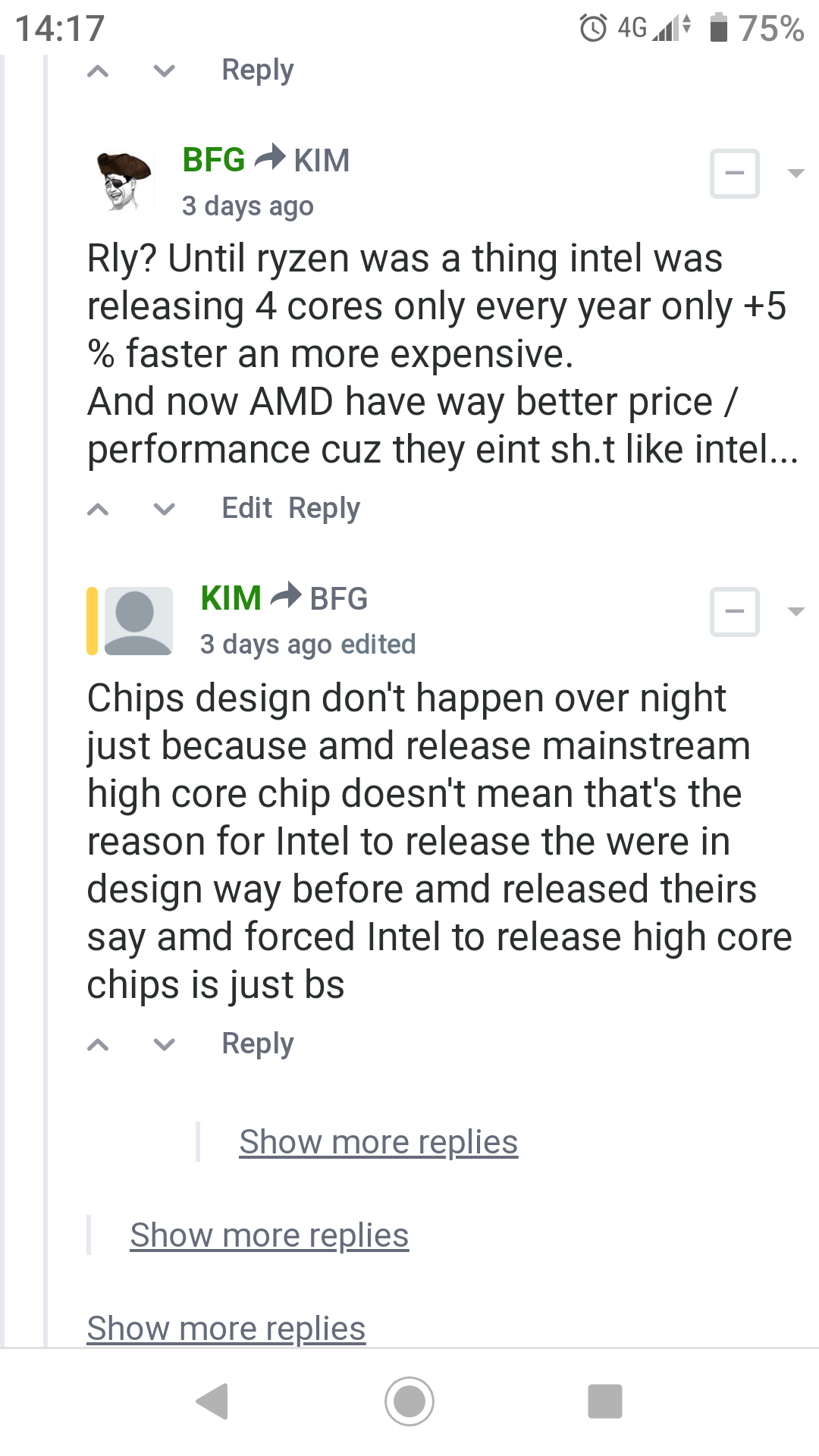Tap Android back navigation button

pos(213,1401)
